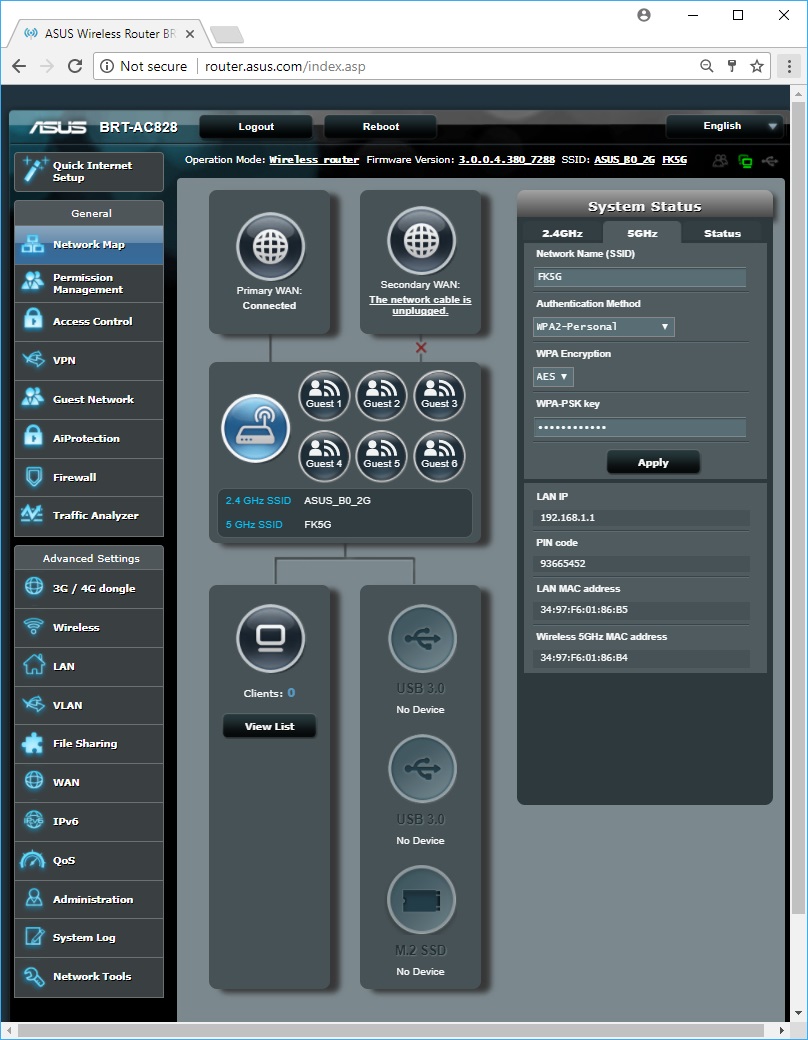Open the Authentication Method dropdown
Image resolution: width=808 pixels, height=1040 pixels.
tap(604, 327)
